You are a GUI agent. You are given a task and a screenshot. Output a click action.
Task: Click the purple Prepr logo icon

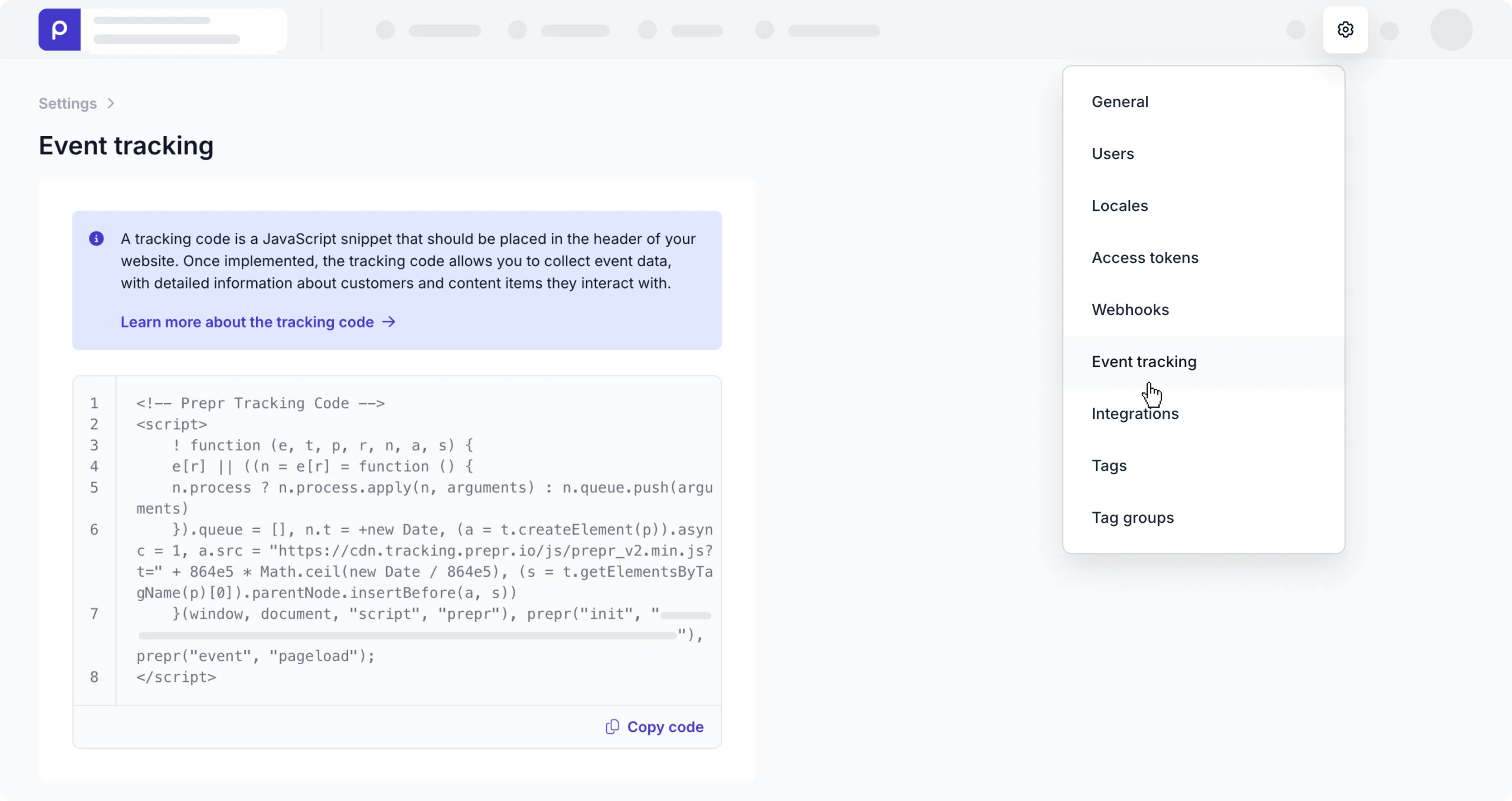(x=59, y=30)
